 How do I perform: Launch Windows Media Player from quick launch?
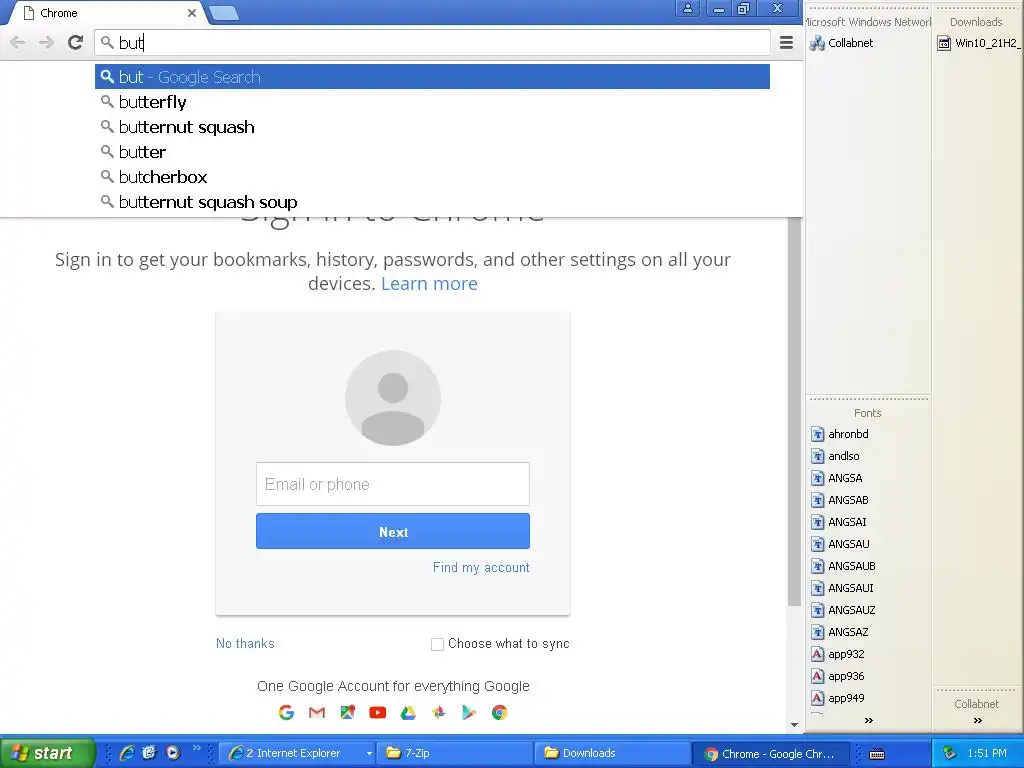click(x=172, y=753)
